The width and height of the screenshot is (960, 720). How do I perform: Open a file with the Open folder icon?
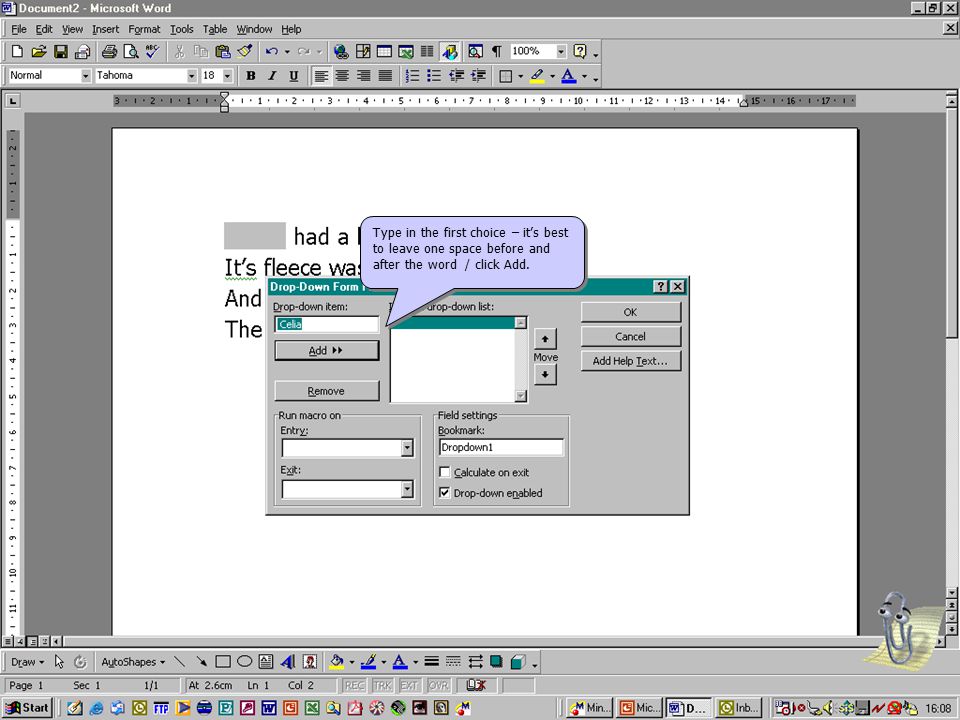click(x=39, y=51)
